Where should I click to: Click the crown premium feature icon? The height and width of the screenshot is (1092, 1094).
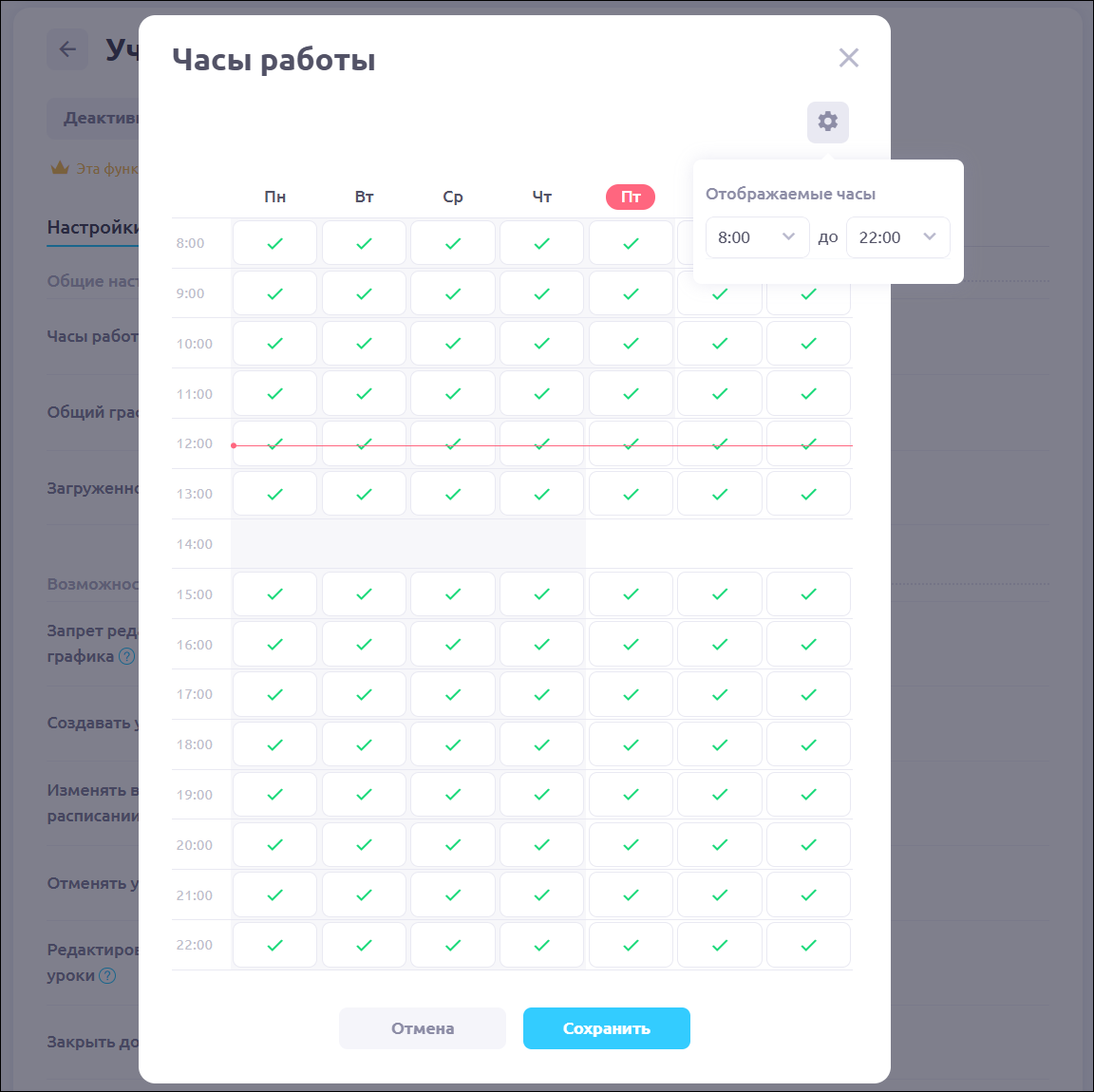point(60,168)
